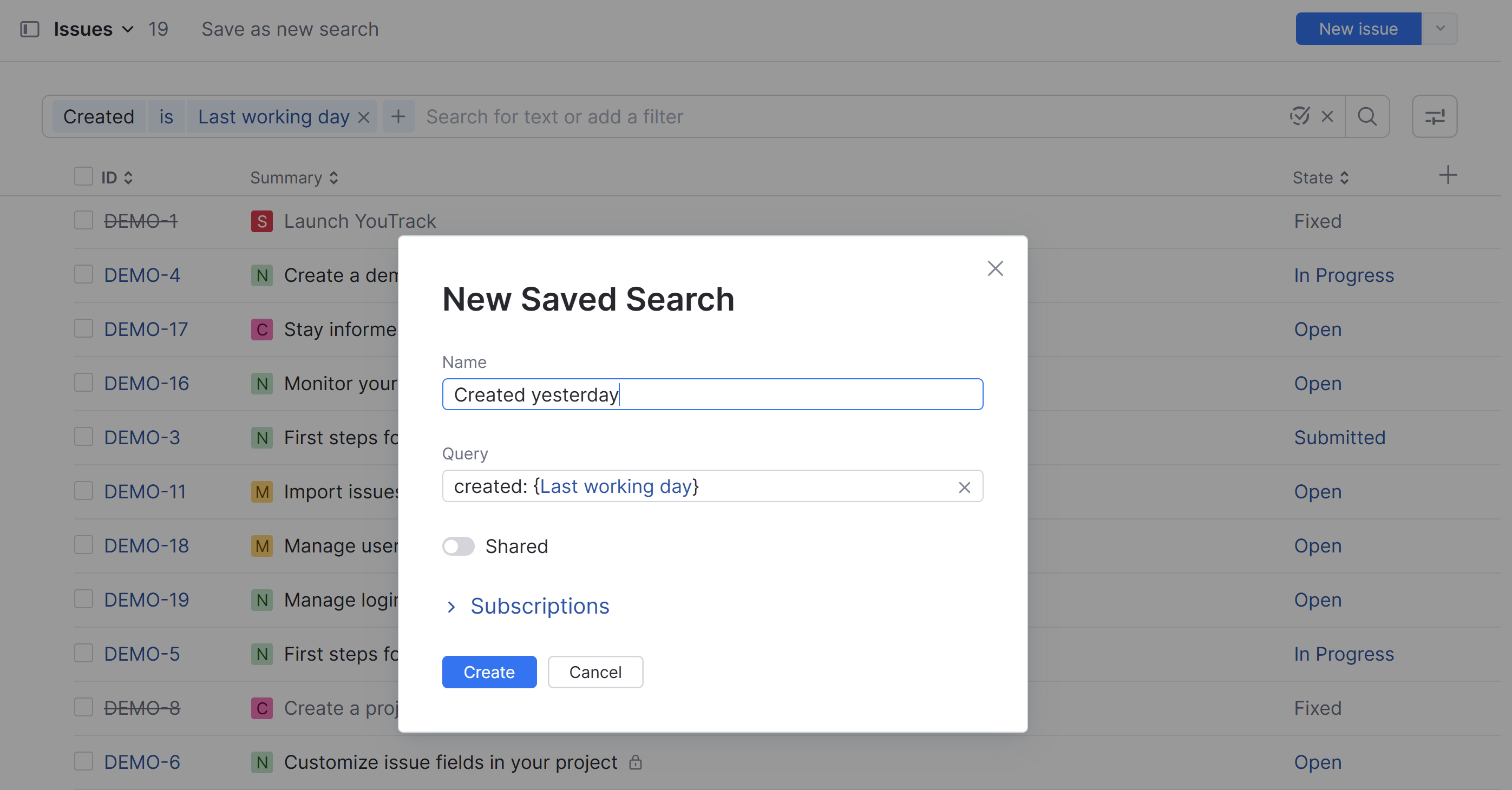The image size is (1512, 790).
Task: Expand the Subscriptions section
Action: [x=539, y=606]
